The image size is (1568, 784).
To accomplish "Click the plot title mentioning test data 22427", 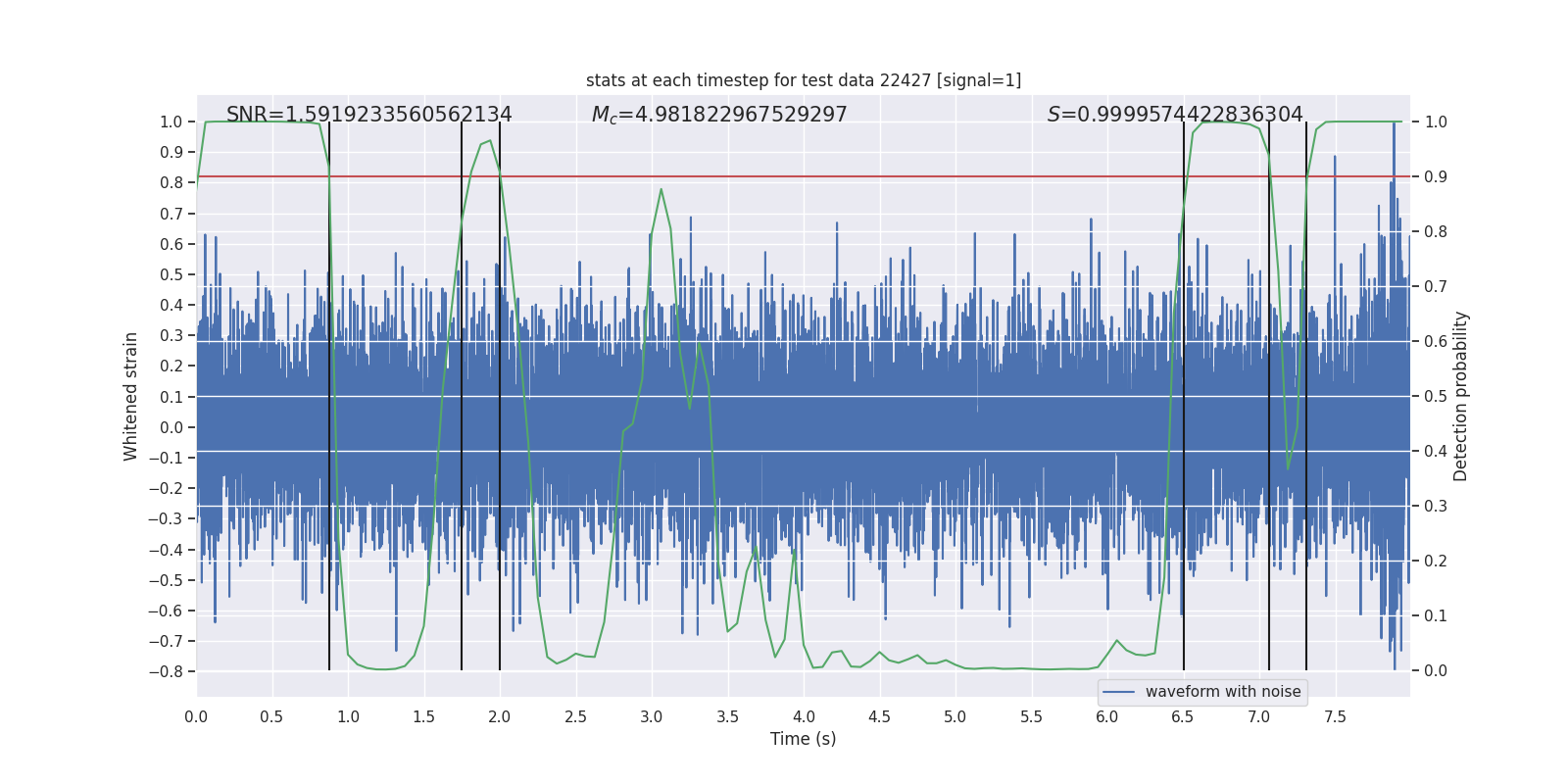I will pyautogui.click(x=804, y=80).
